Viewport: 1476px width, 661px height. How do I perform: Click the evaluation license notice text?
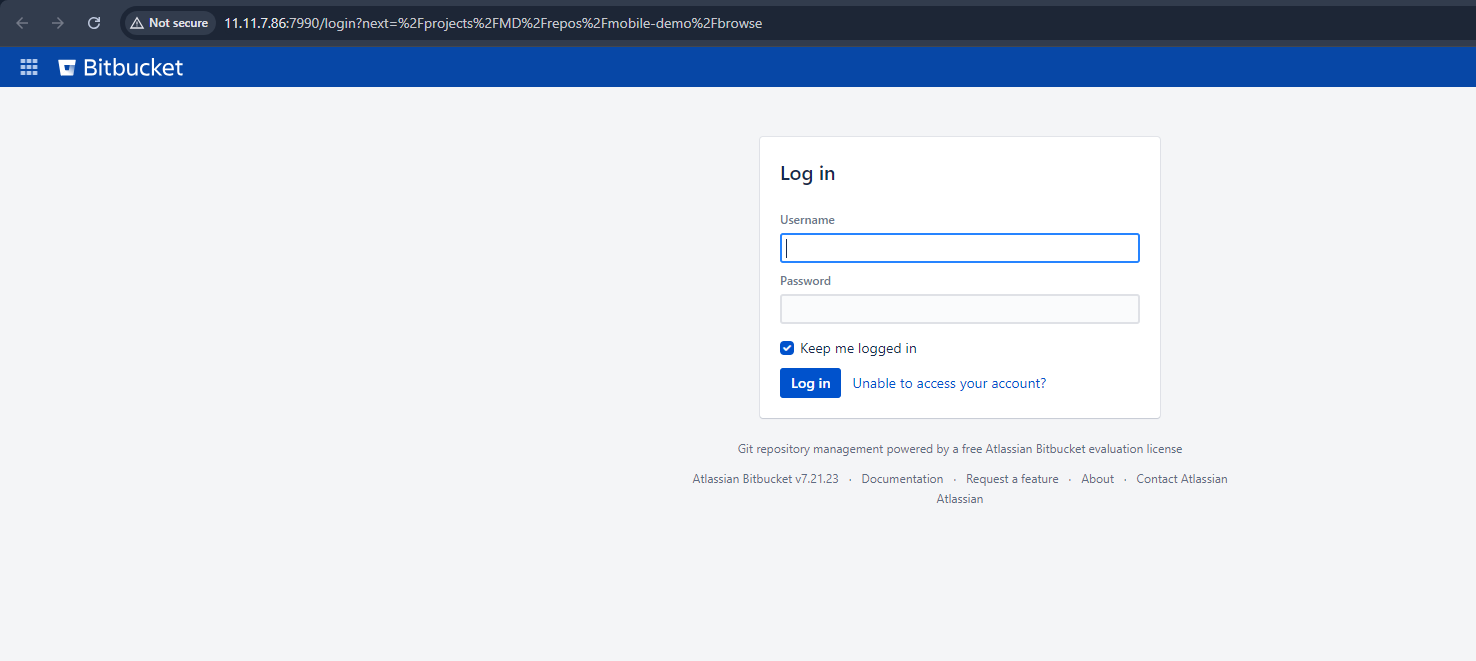click(960, 449)
